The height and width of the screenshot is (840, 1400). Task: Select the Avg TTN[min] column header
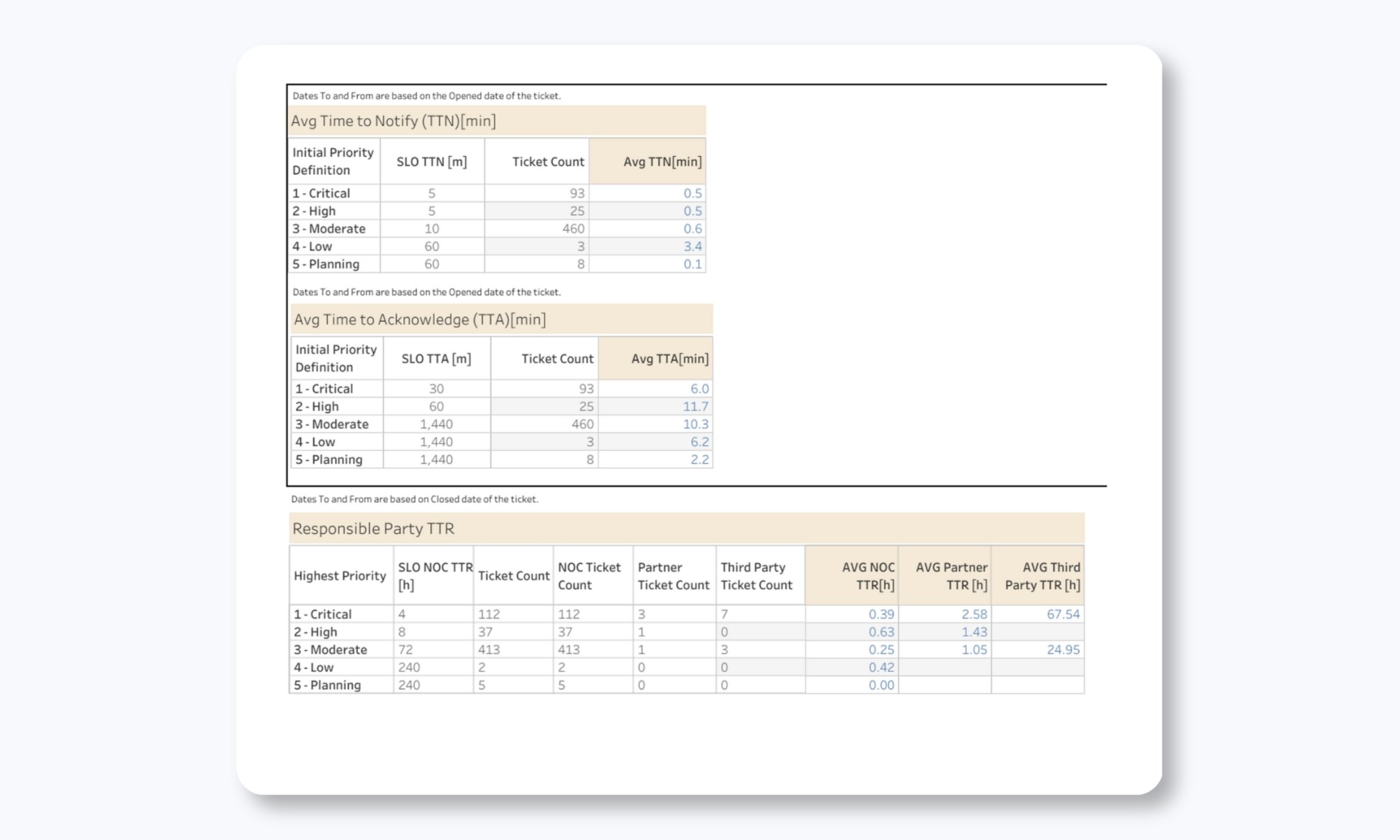click(x=663, y=161)
